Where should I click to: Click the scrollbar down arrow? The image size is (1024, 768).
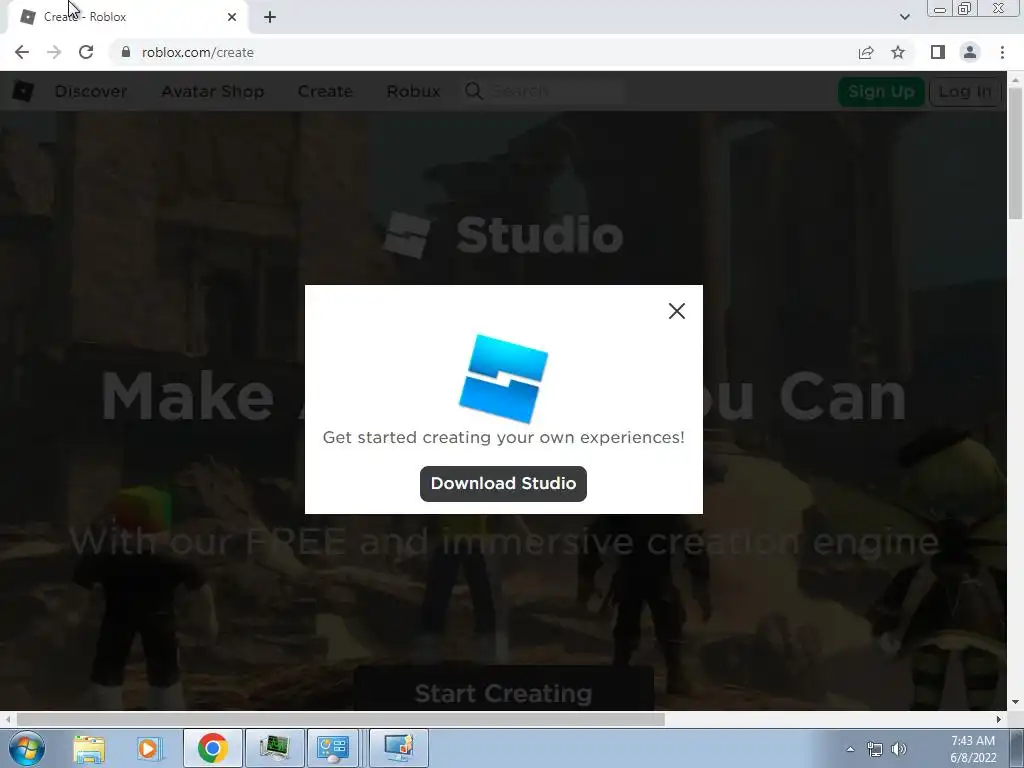(x=1015, y=702)
